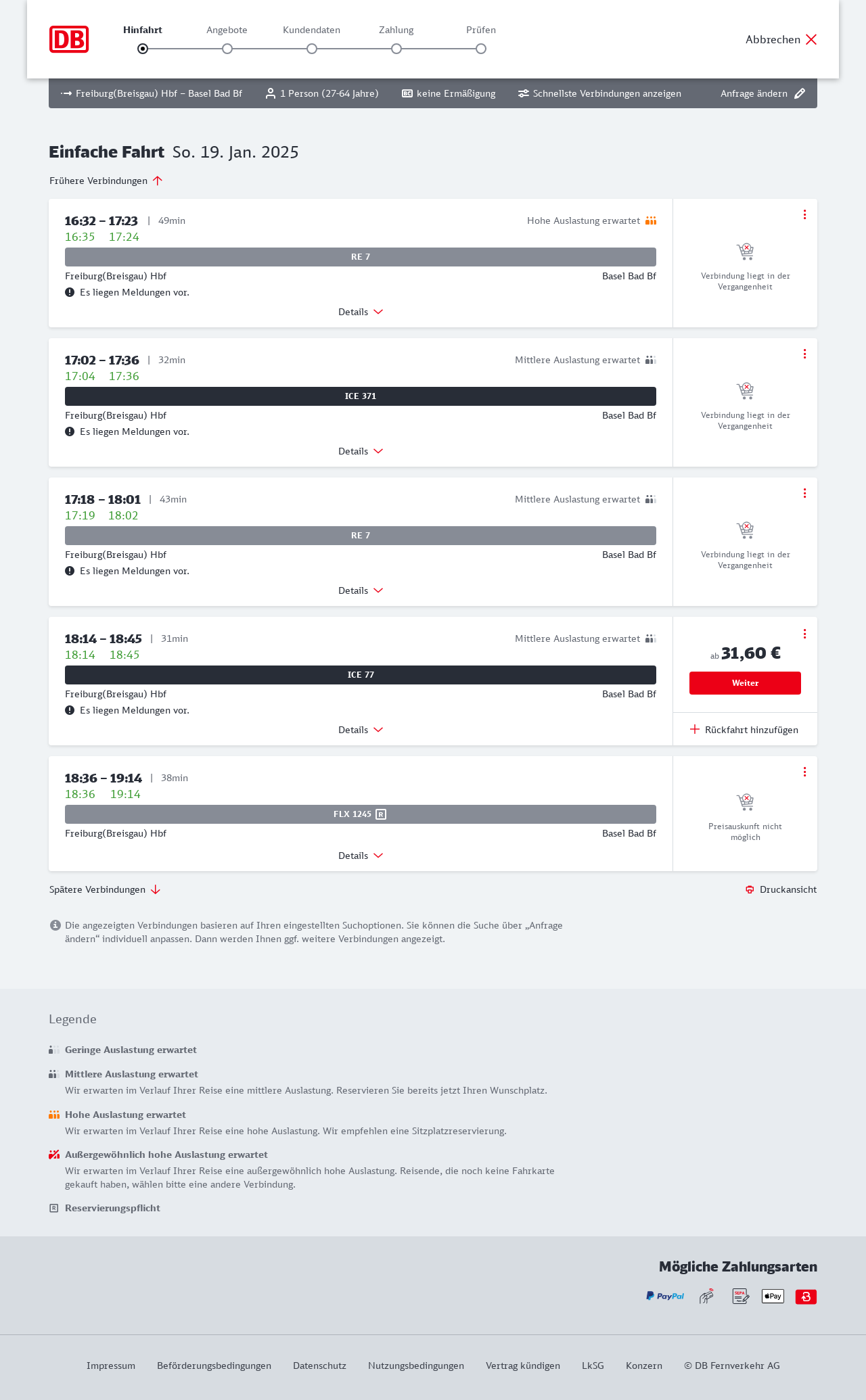The image size is (866, 1400).
Task: Expand Details for ICE 77 connection
Action: click(x=361, y=730)
